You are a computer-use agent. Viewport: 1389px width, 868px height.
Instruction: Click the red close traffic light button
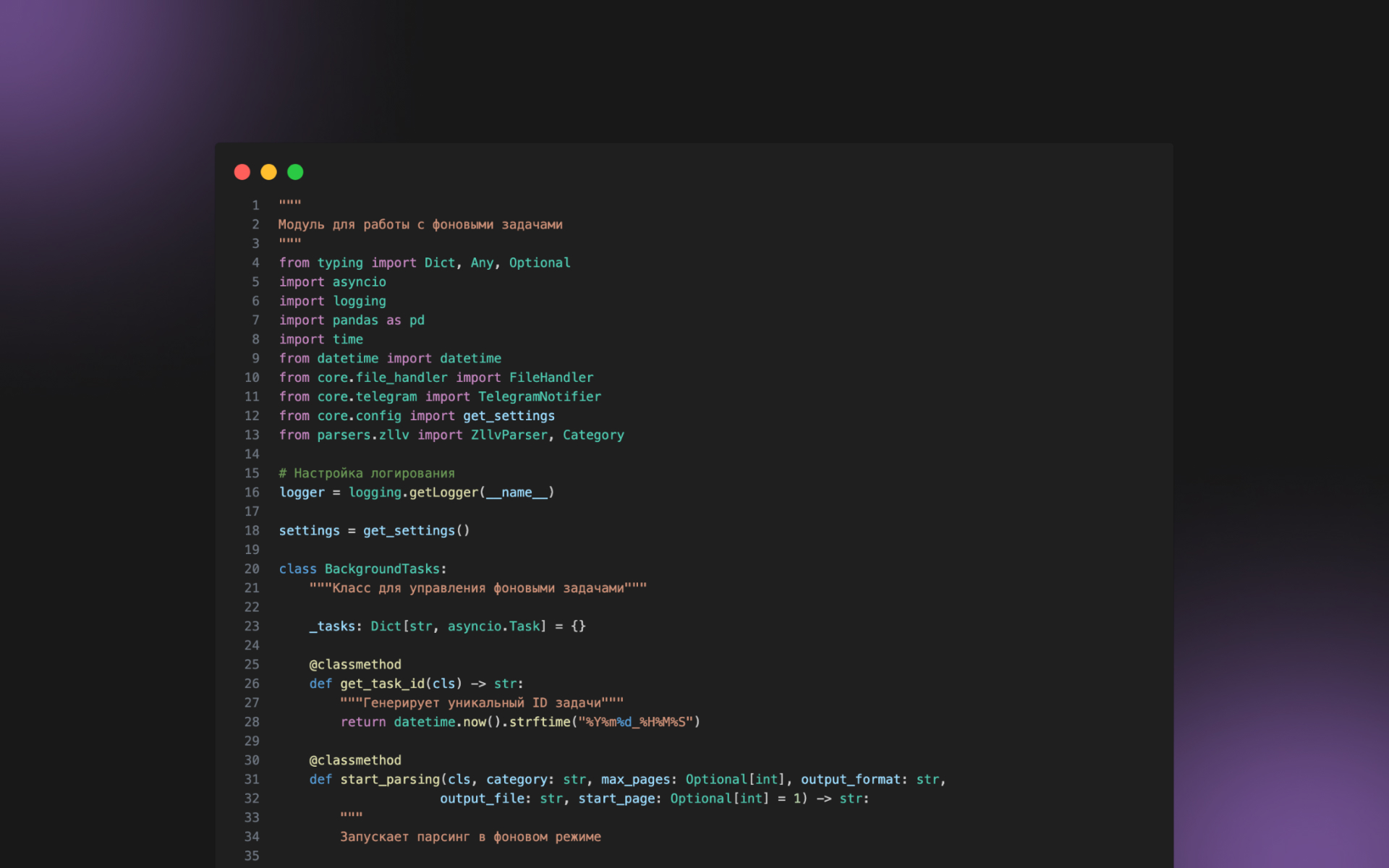click(242, 172)
